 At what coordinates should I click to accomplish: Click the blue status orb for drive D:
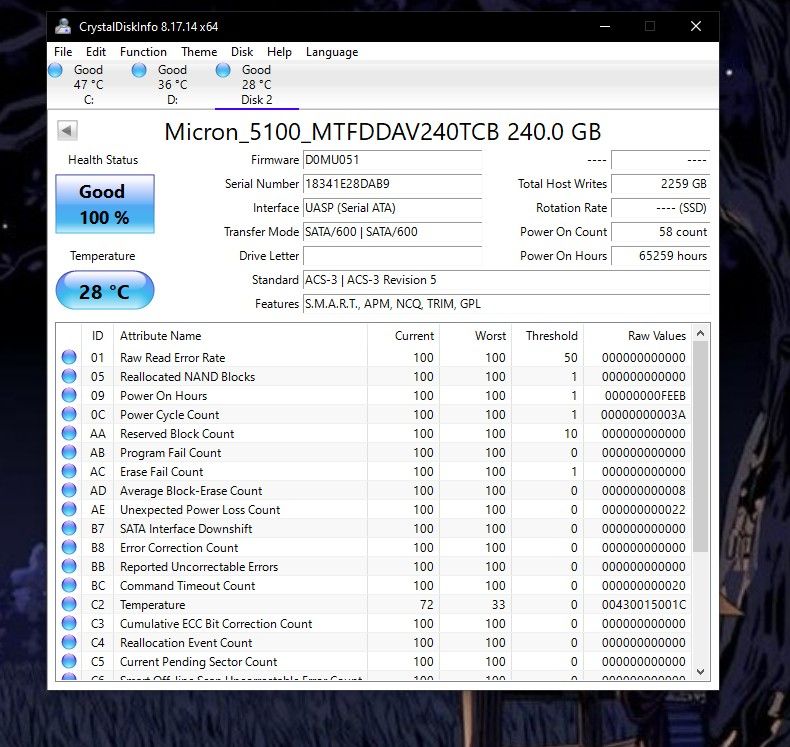point(139,70)
